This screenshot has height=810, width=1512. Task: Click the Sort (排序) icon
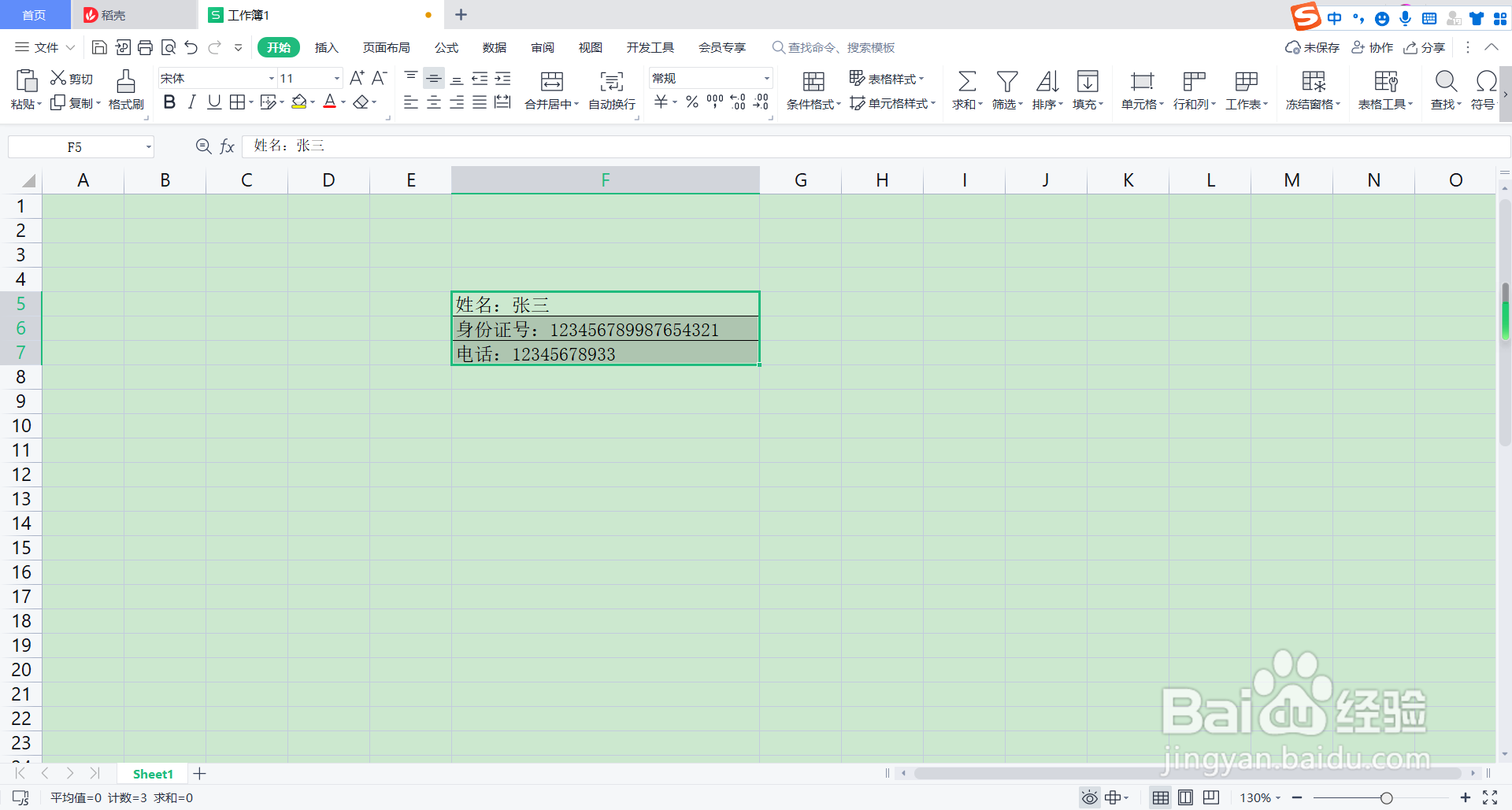[x=1047, y=81]
